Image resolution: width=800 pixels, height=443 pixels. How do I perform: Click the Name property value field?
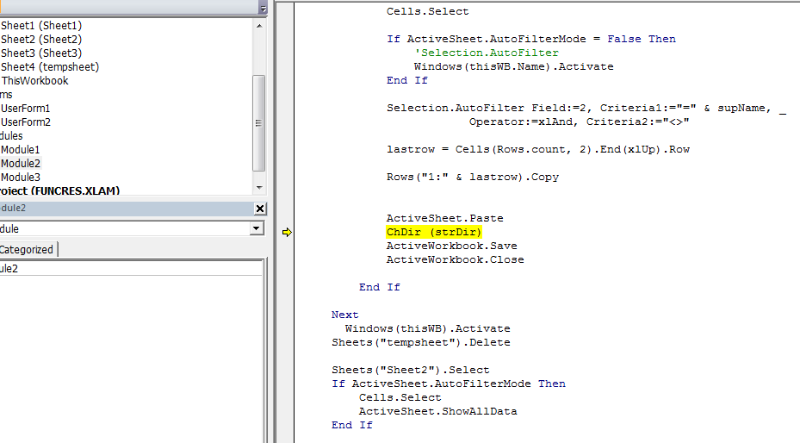tap(130, 268)
